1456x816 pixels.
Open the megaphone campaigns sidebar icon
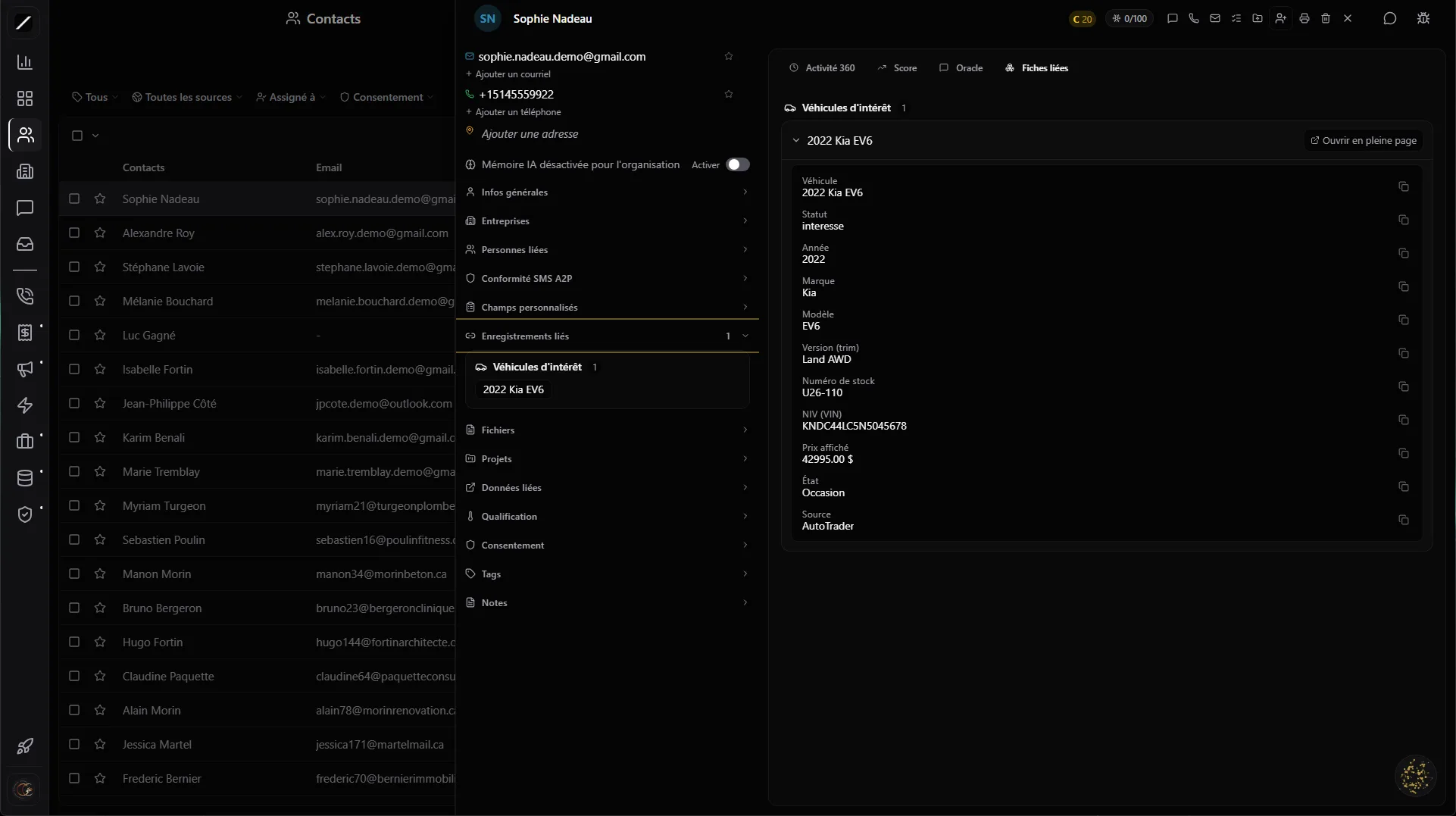pyautogui.click(x=25, y=369)
